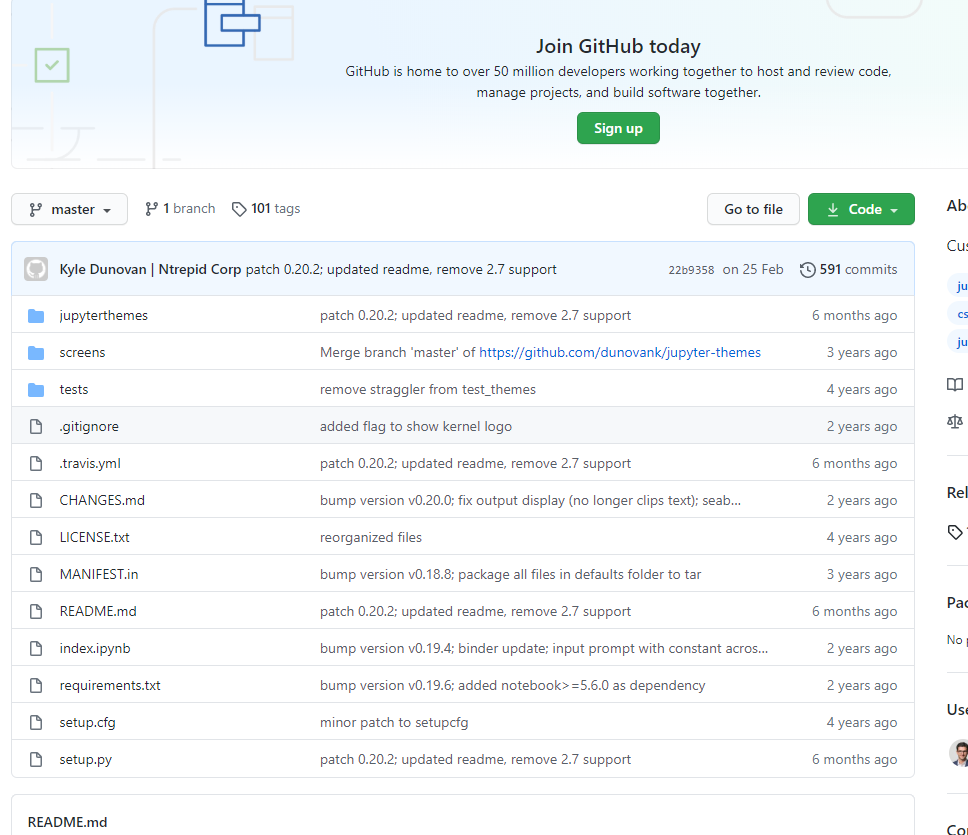The width and height of the screenshot is (968, 835).
Task: Click the branch icon next to '1 branch'
Action: pos(150,208)
